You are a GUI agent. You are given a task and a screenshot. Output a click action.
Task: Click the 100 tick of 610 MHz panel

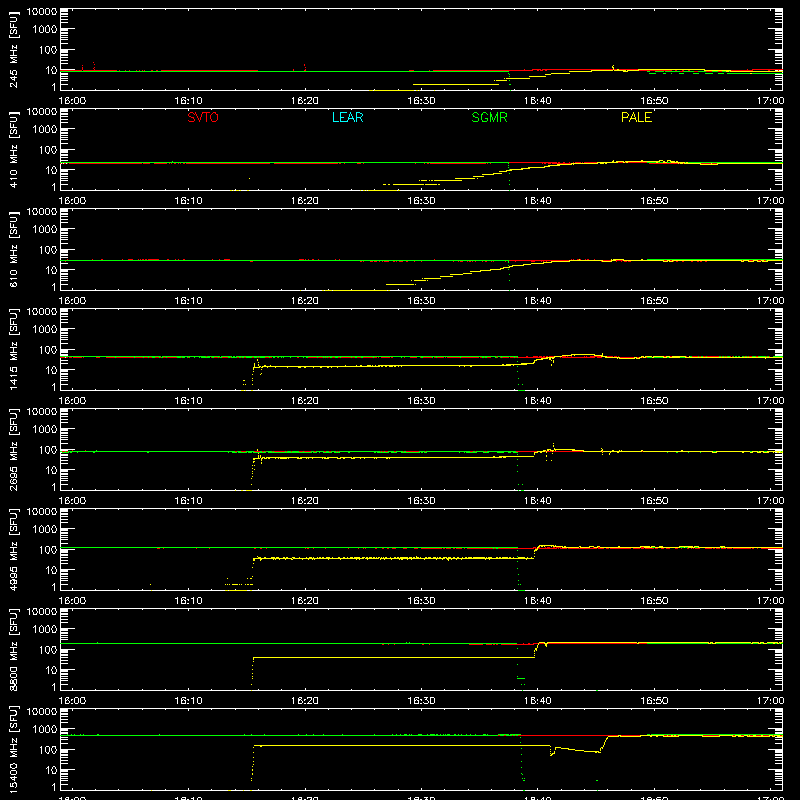[x=48, y=250]
